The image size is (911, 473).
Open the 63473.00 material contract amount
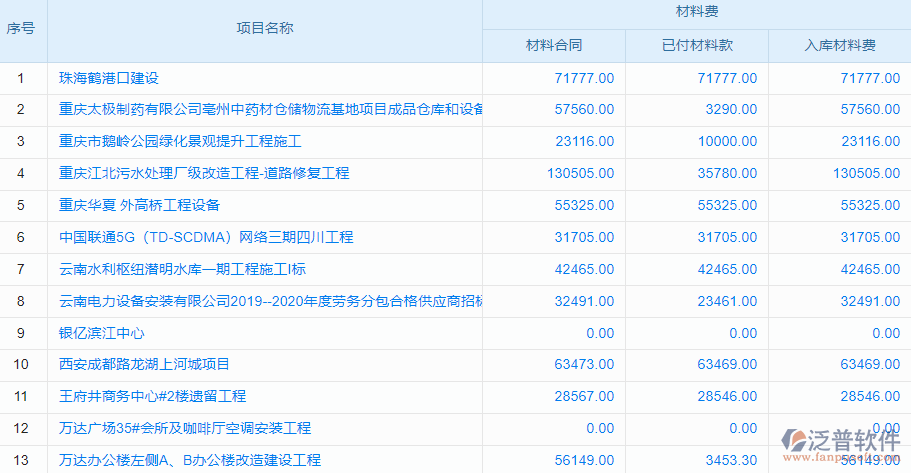click(584, 365)
